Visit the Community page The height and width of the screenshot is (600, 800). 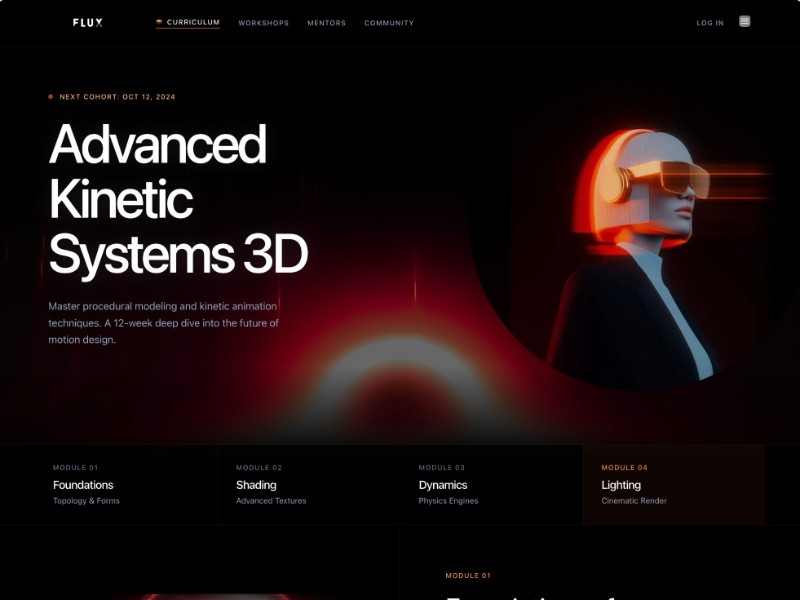pos(389,22)
